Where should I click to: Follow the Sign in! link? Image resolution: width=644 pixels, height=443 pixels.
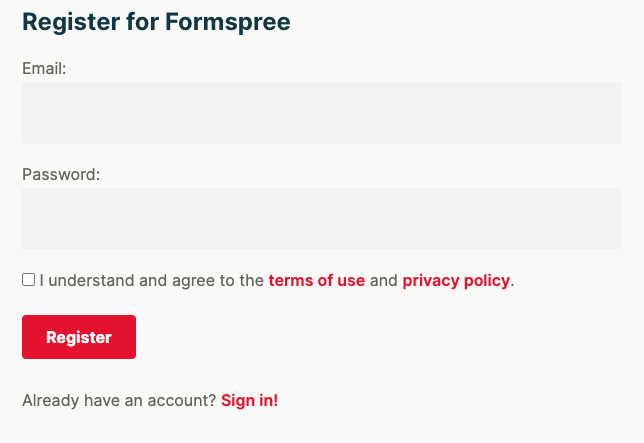coord(249,401)
